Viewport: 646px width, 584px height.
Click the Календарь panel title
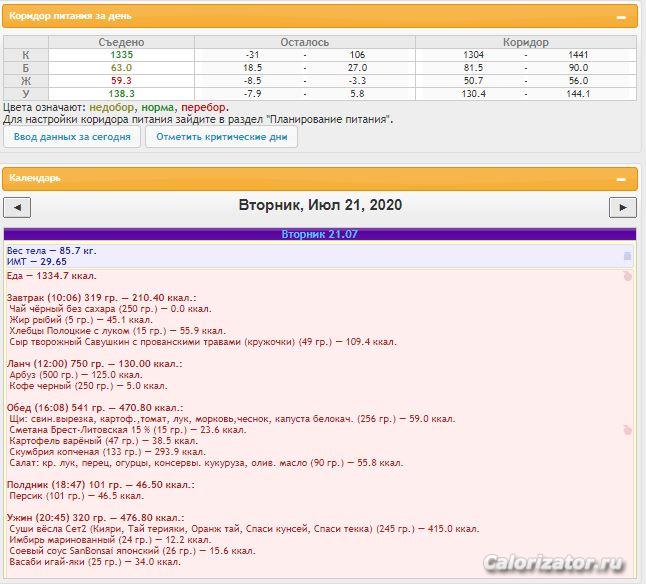[x=35, y=178]
